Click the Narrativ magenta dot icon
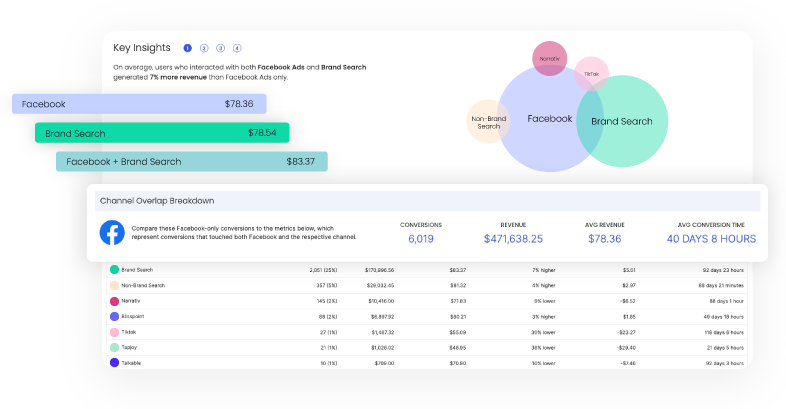The height and width of the screenshot is (409, 786). [x=115, y=300]
